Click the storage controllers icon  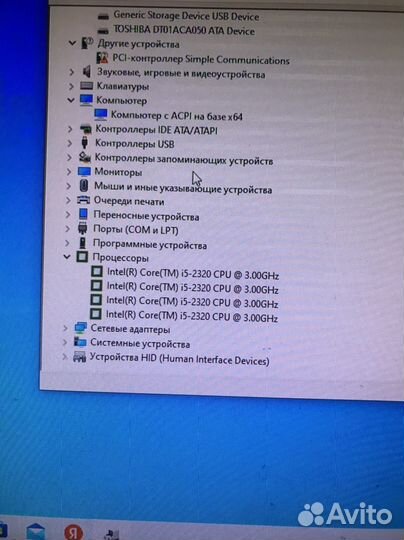click(x=85, y=157)
